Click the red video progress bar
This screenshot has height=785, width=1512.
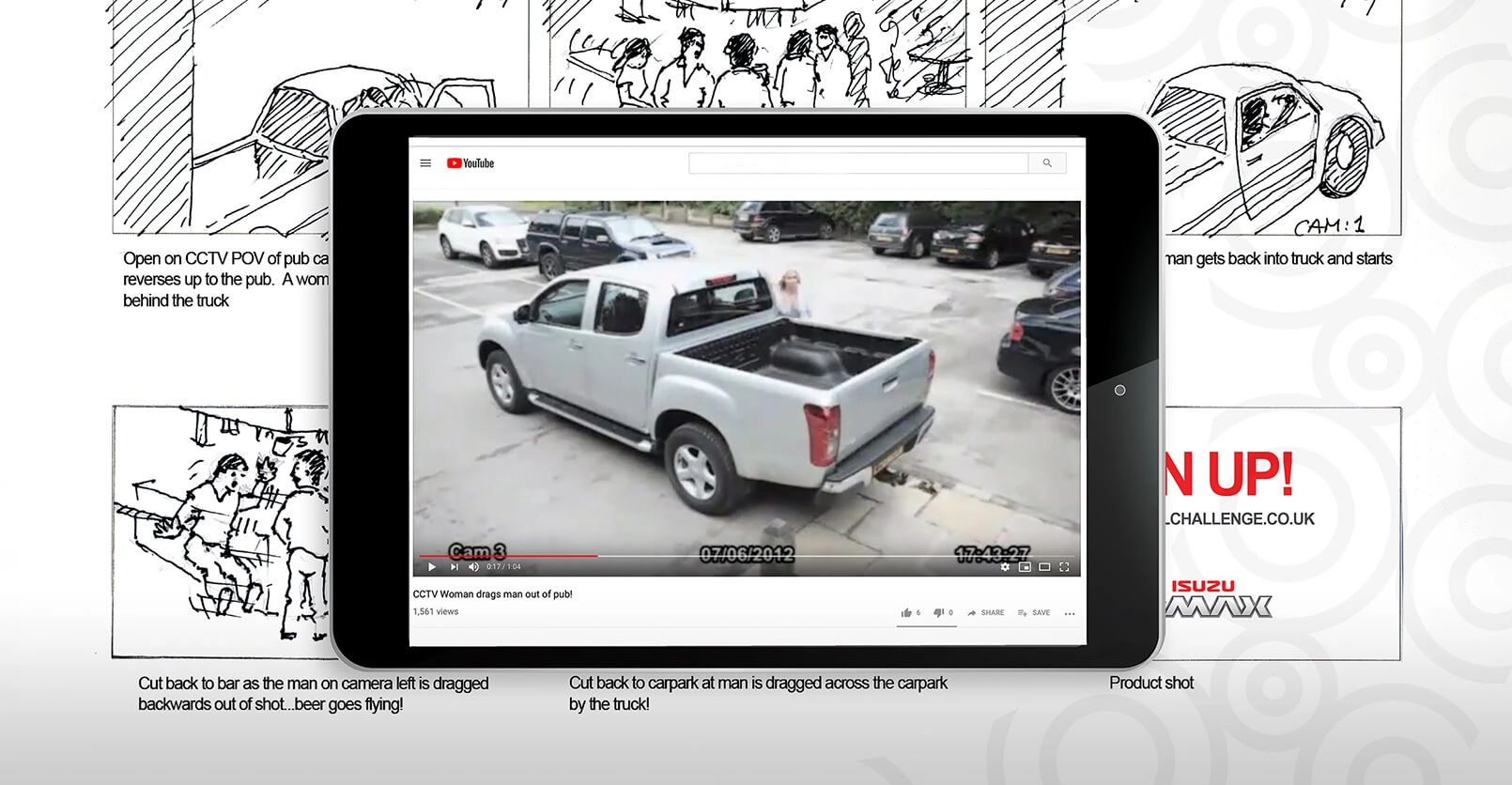click(x=508, y=556)
